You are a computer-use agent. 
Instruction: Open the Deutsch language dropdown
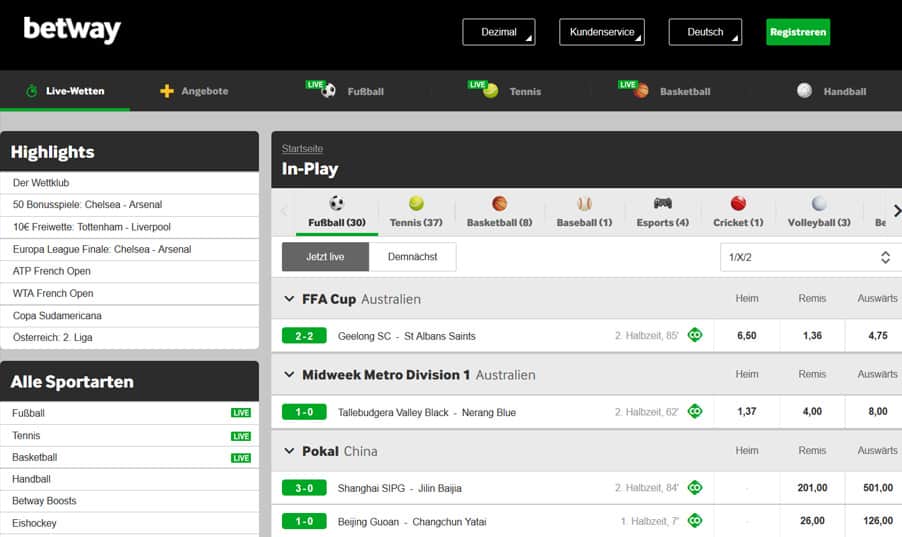click(x=705, y=32)
